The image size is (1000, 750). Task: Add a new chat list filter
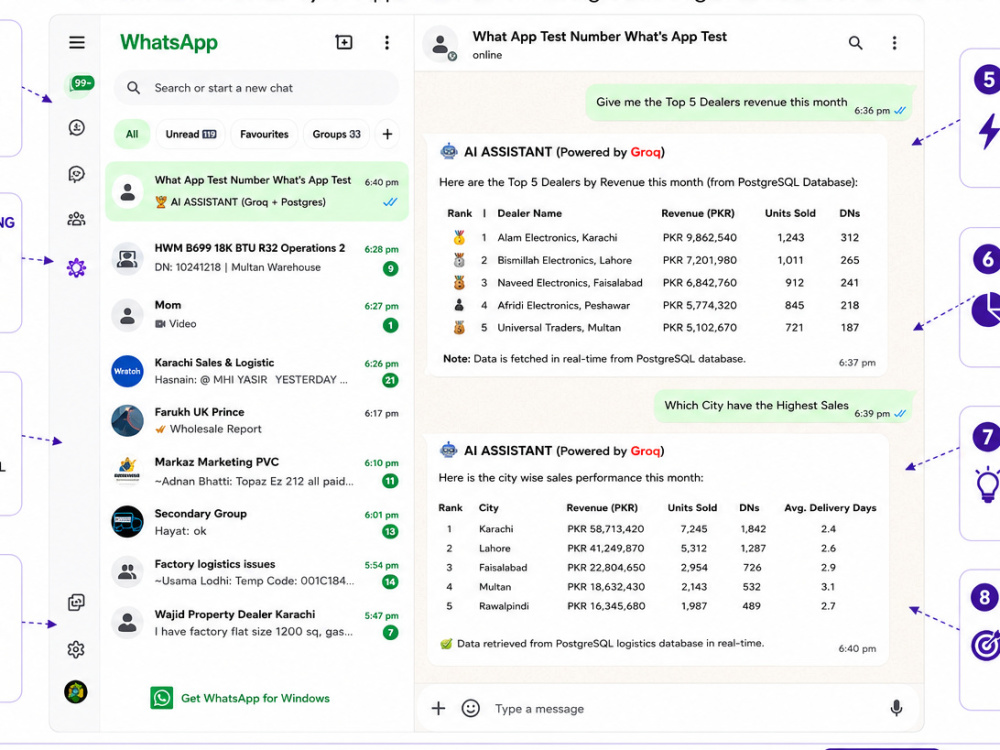(387, 134)
